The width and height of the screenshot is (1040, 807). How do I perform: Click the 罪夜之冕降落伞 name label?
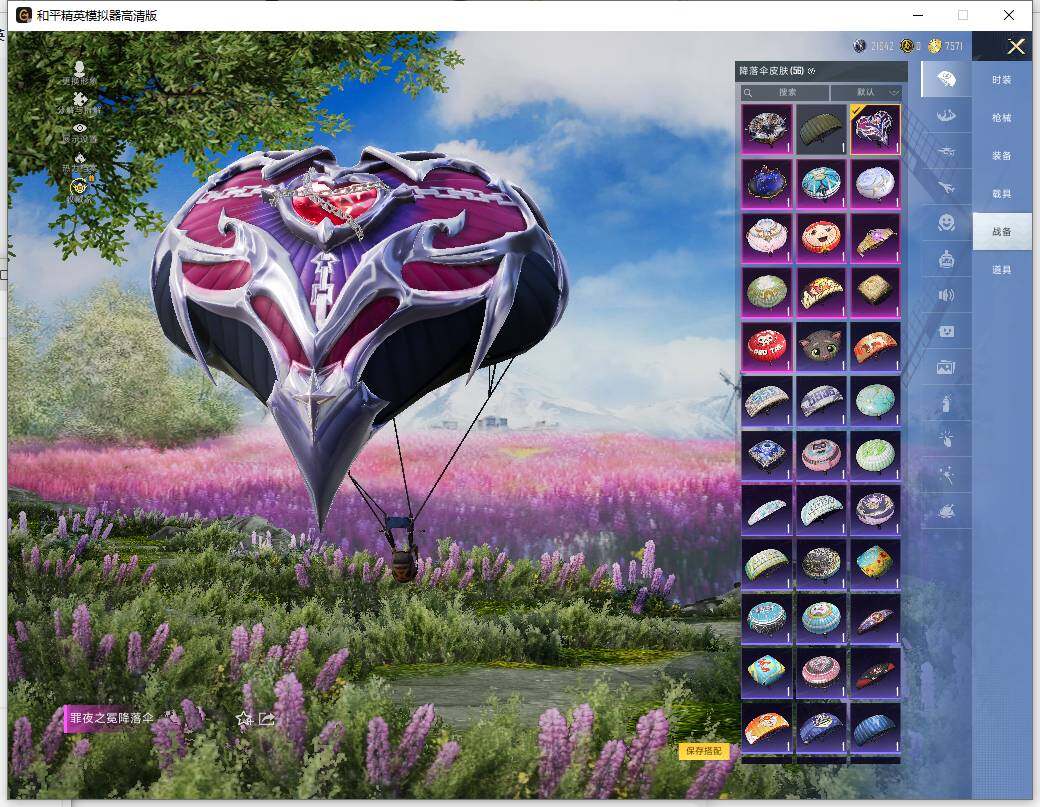pyautogui.click(x=111, y=718)
